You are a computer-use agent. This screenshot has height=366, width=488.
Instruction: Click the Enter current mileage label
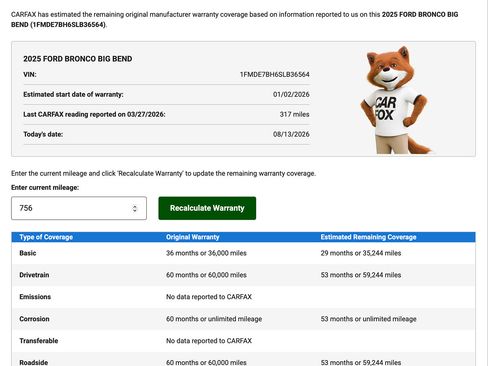tap(45, 187)
